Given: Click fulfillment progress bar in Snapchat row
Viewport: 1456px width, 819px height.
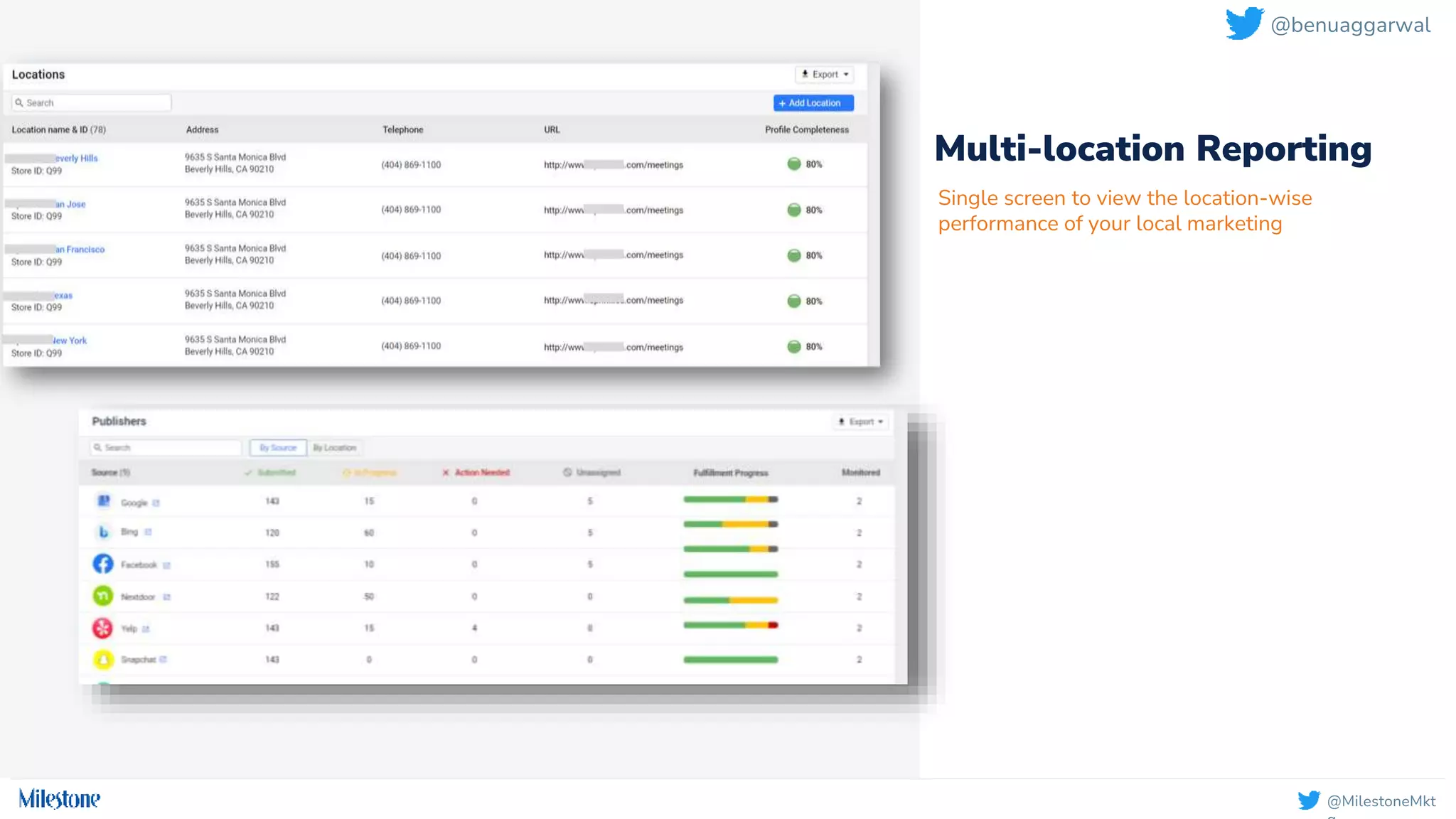Looking at the screenshot, I should coord(731,659).
